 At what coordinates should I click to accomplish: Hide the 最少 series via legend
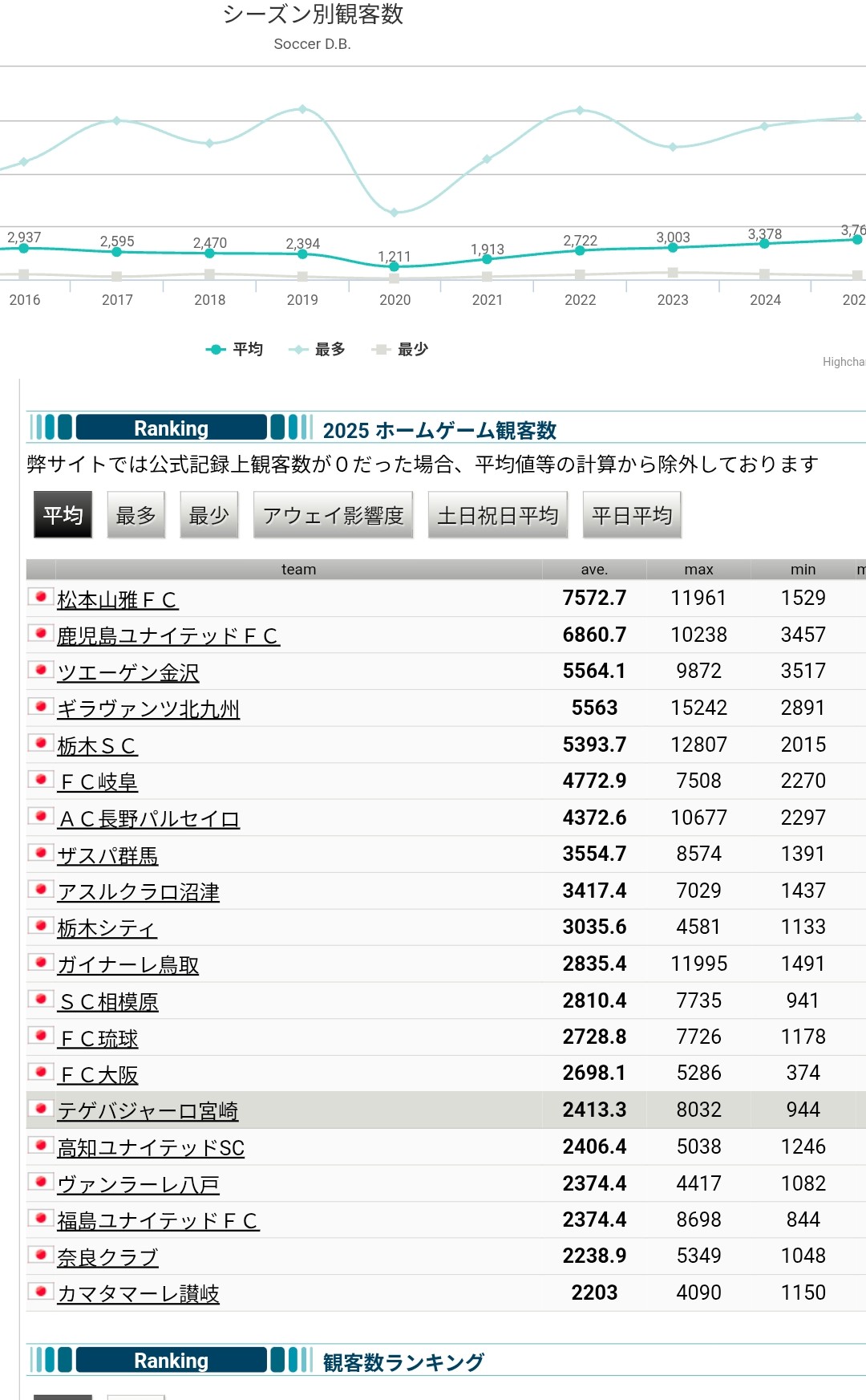[401, 349]
